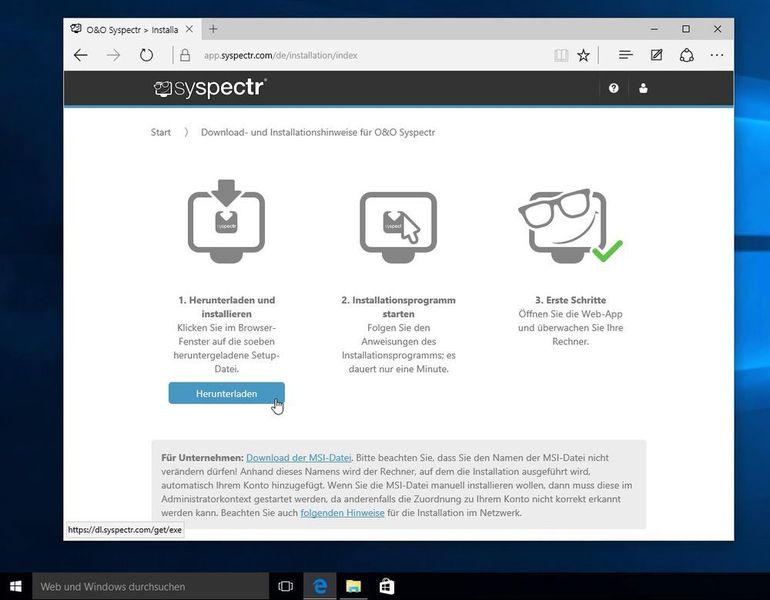
Task: Click the installer cursor step 2 illustration
Action: click(398, 227)
